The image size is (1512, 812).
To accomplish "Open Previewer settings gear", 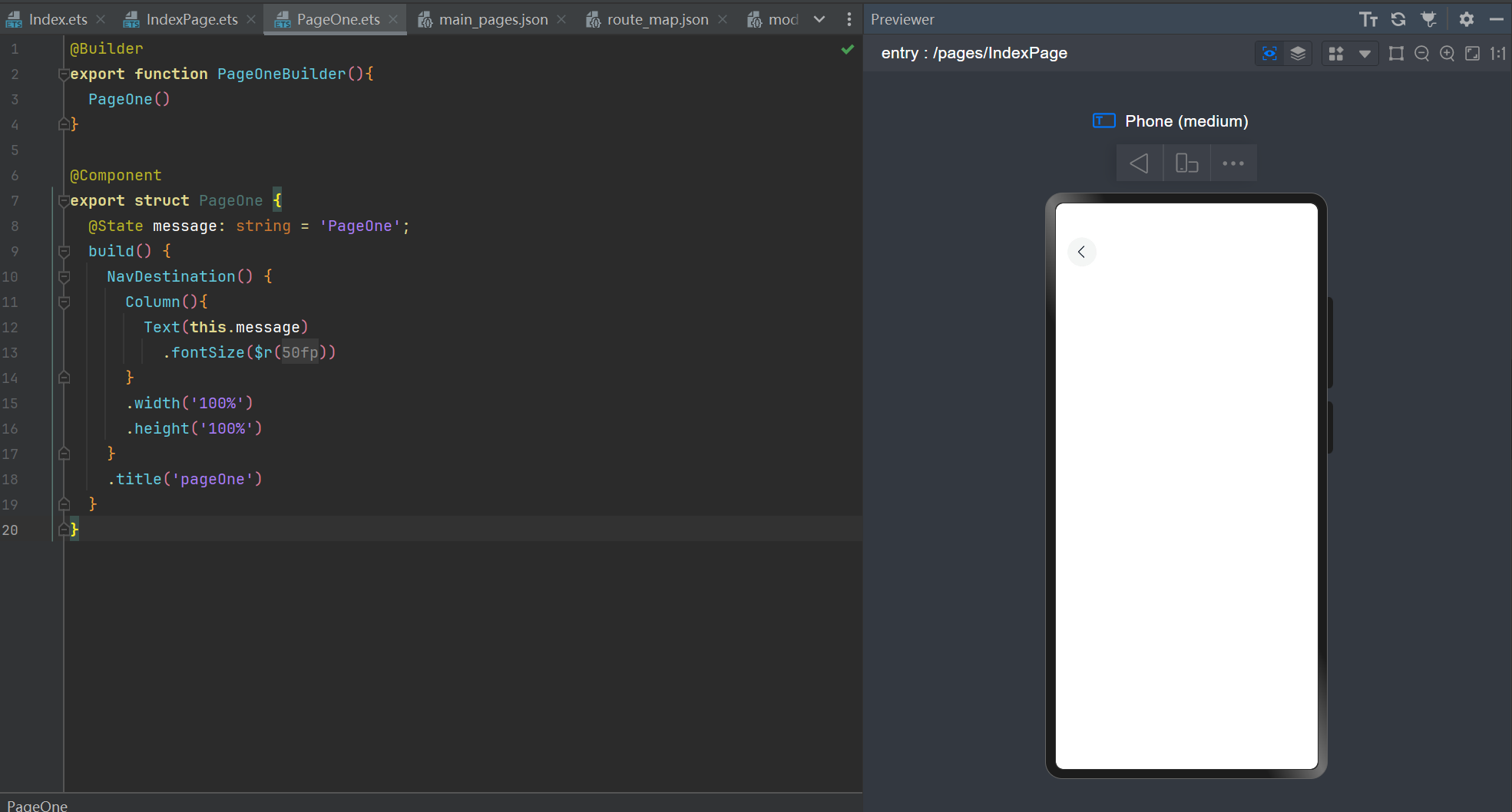I will (1467, 19).
